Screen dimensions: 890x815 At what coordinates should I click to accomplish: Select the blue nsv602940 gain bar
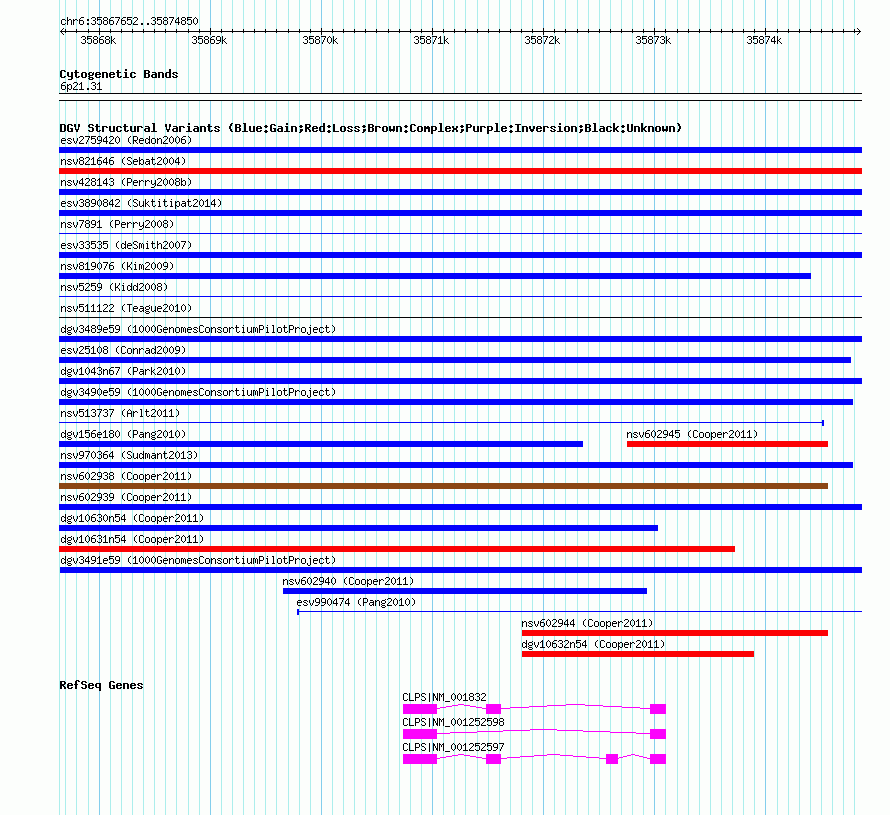point(465,591)
